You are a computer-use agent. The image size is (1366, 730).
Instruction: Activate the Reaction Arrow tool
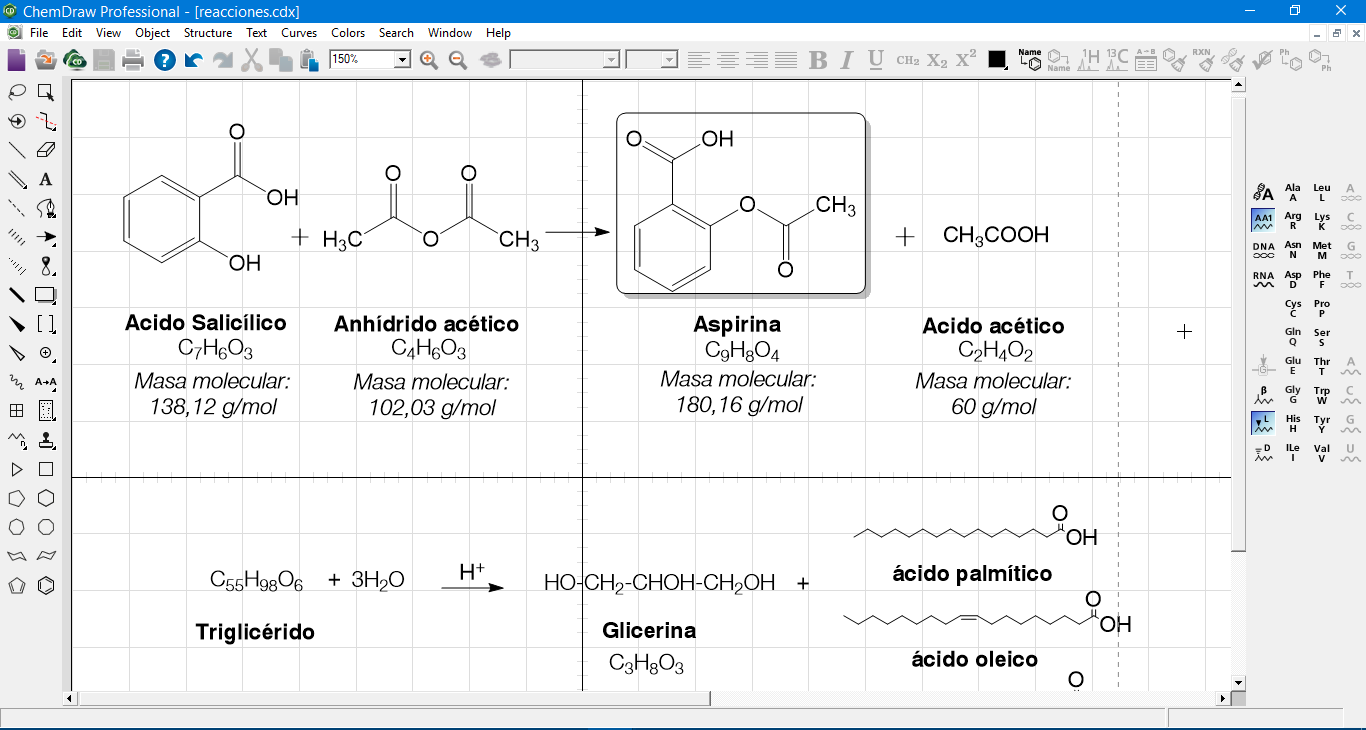coord(45,238)
